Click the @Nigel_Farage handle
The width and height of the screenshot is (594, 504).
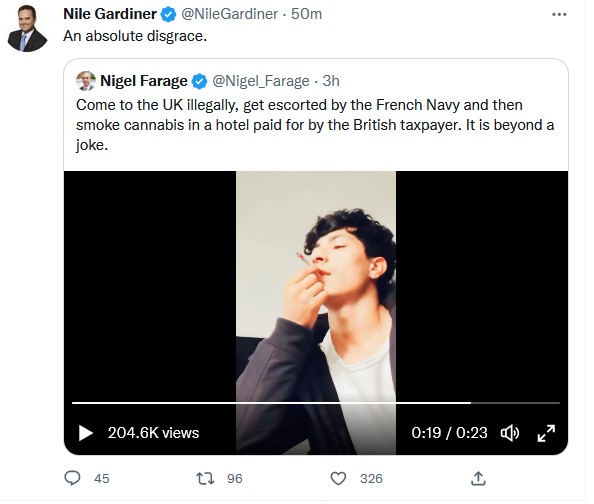click(x=261, y=81)
